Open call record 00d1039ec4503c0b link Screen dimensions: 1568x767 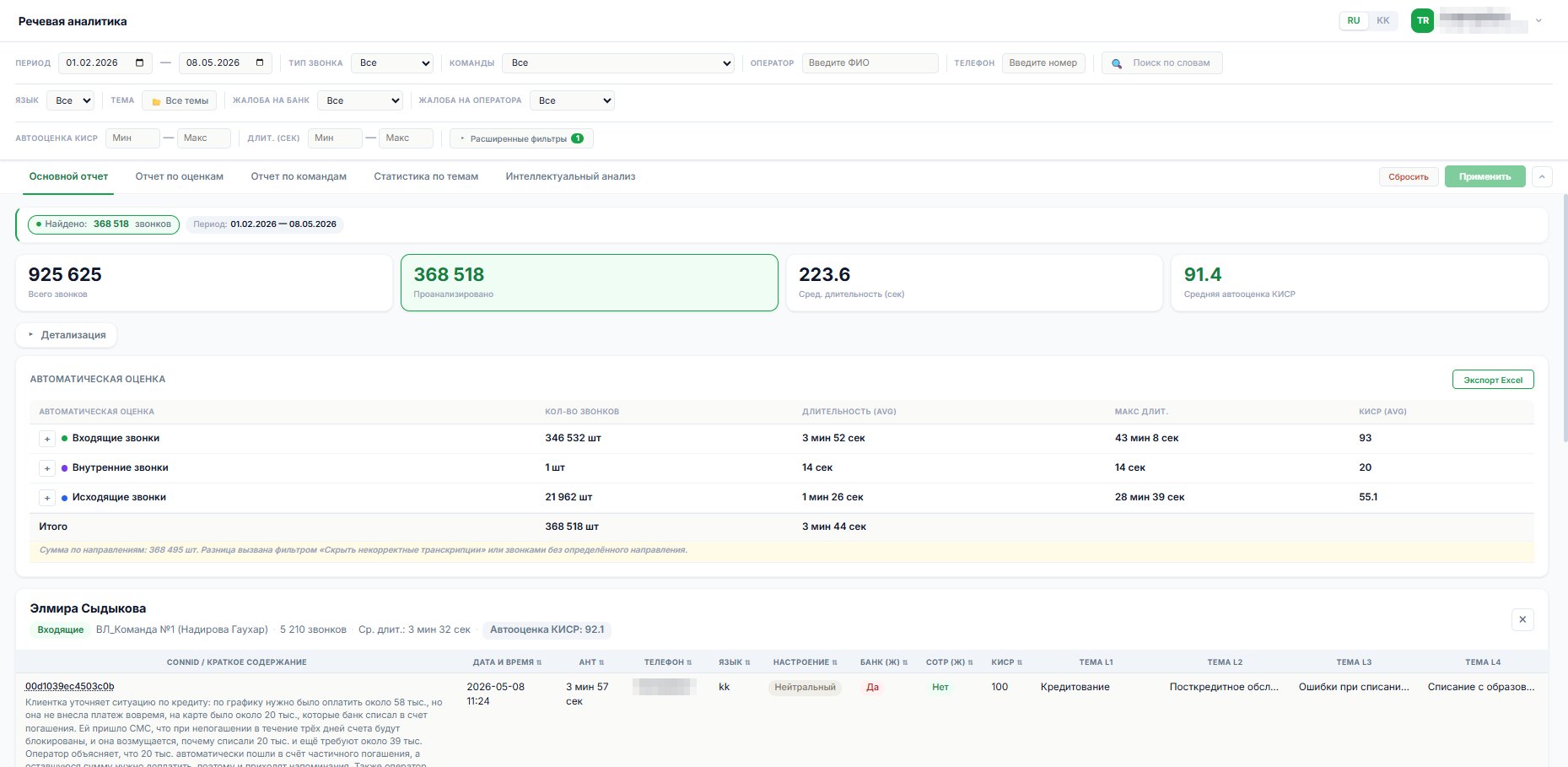(x=69, y=686)
